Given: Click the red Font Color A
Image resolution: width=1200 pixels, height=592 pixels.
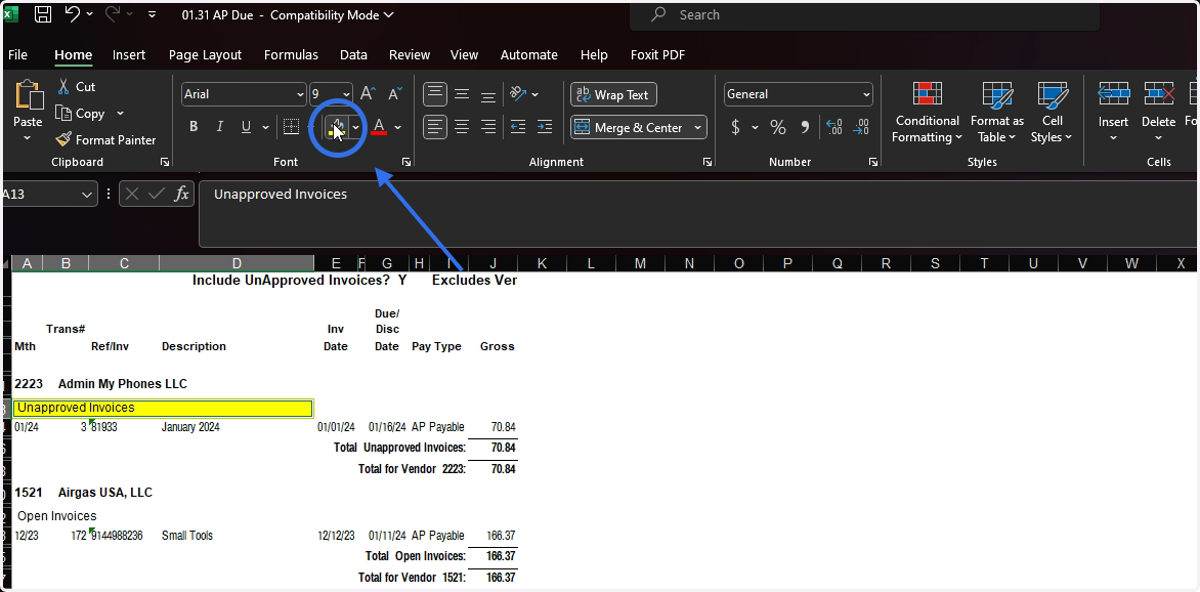Looking at the screenshot, I should point(379,127).
